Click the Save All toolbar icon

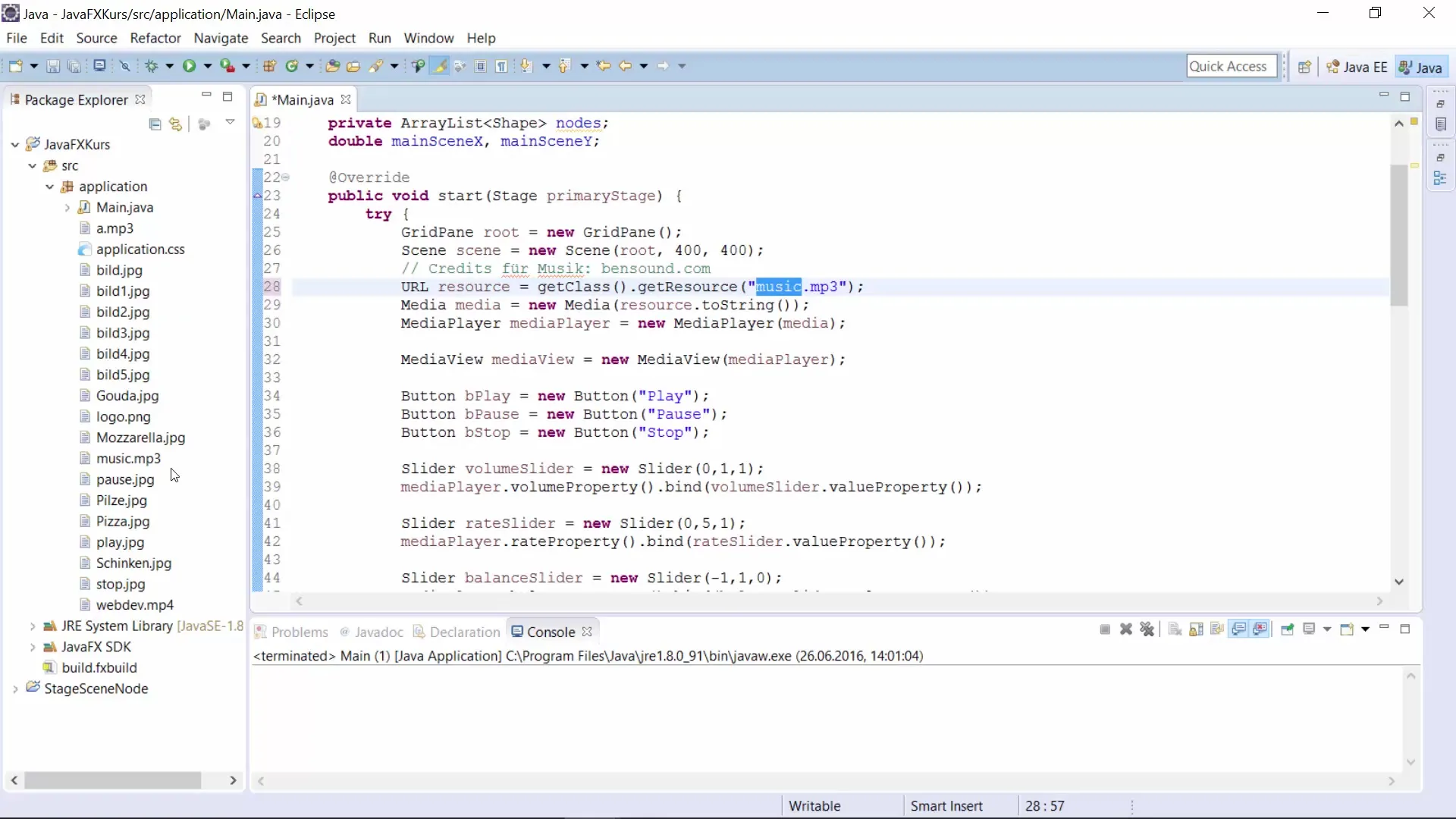(x=74, y=66)
